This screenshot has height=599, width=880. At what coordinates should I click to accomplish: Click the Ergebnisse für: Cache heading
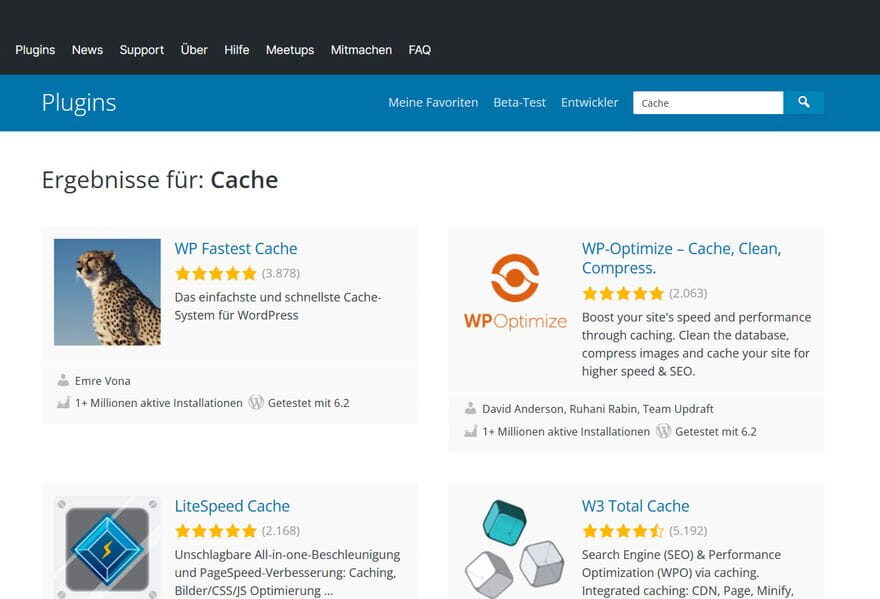pos(160,180)
